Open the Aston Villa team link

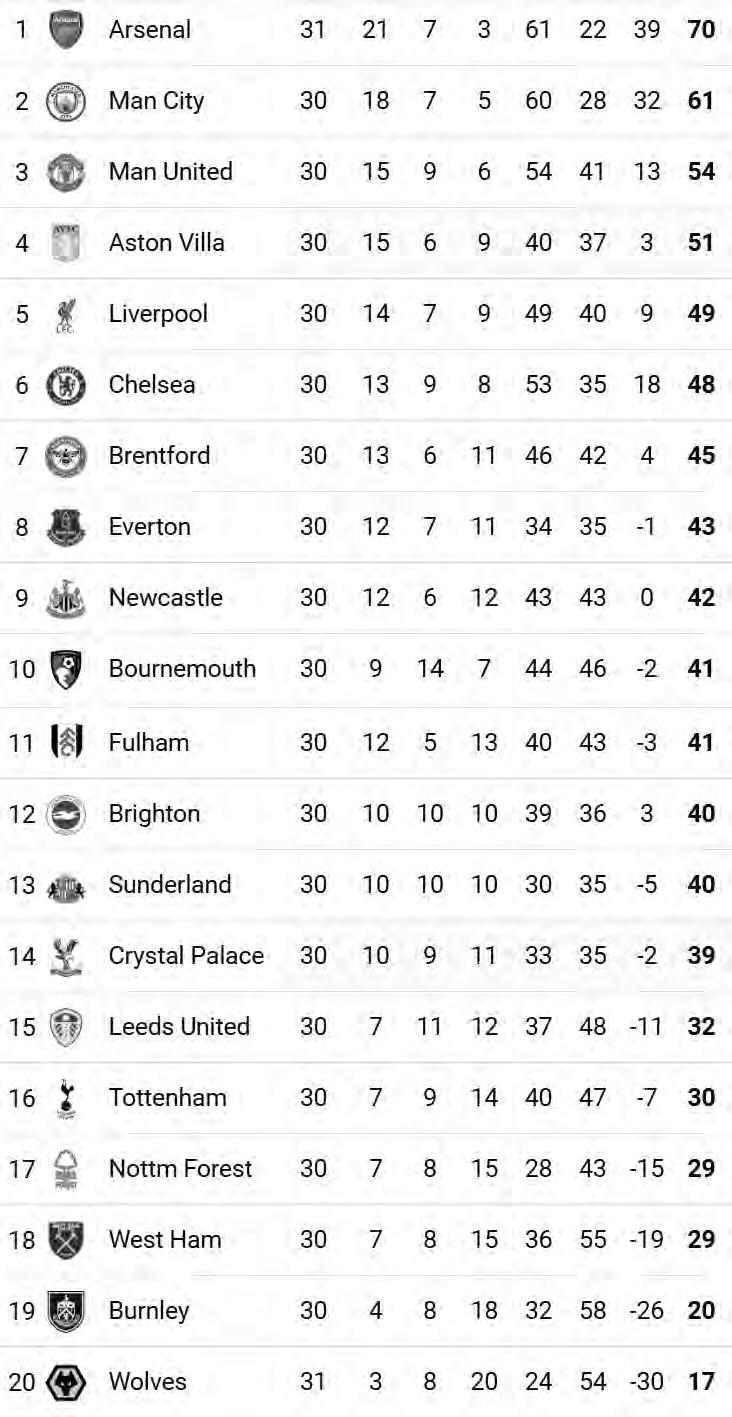coord(166,242)
